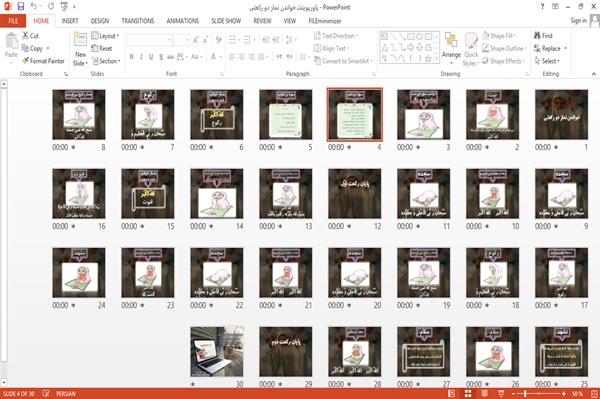Switch to SLIDE SHOW tab

(x=226, y=21)
